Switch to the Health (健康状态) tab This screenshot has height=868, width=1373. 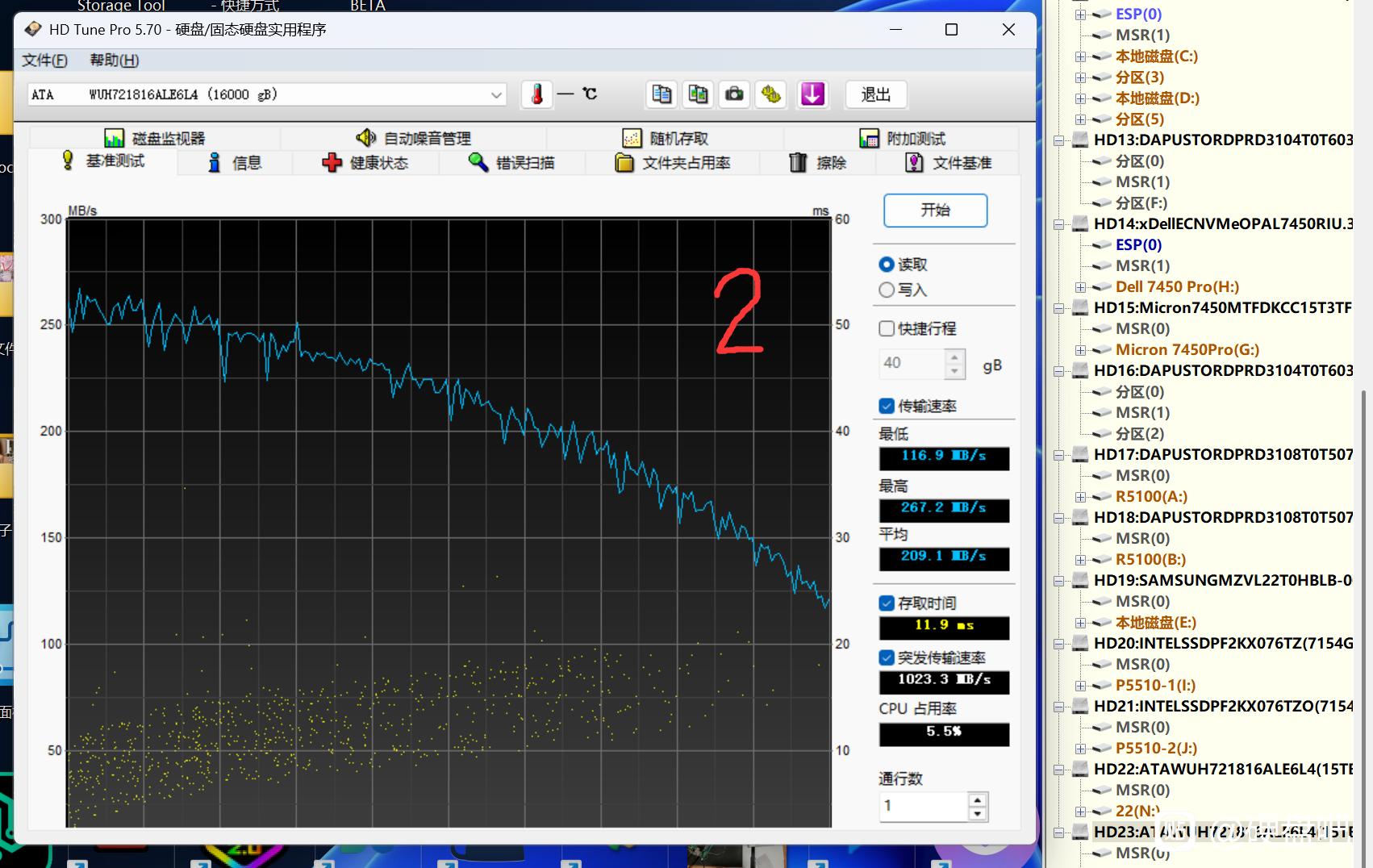point(365,163)
